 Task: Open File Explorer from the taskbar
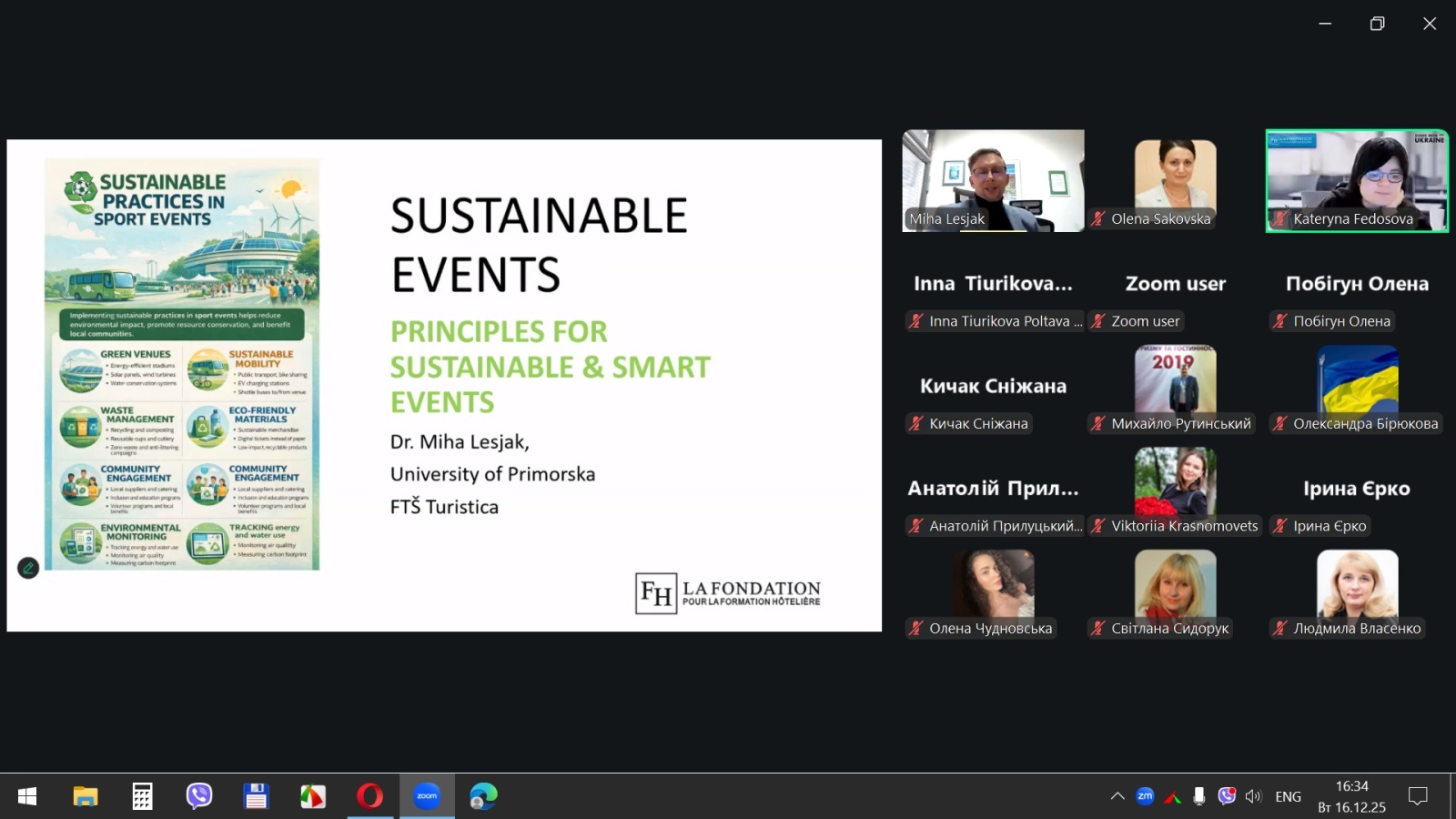pyautogui.click(x=86, y=796)
